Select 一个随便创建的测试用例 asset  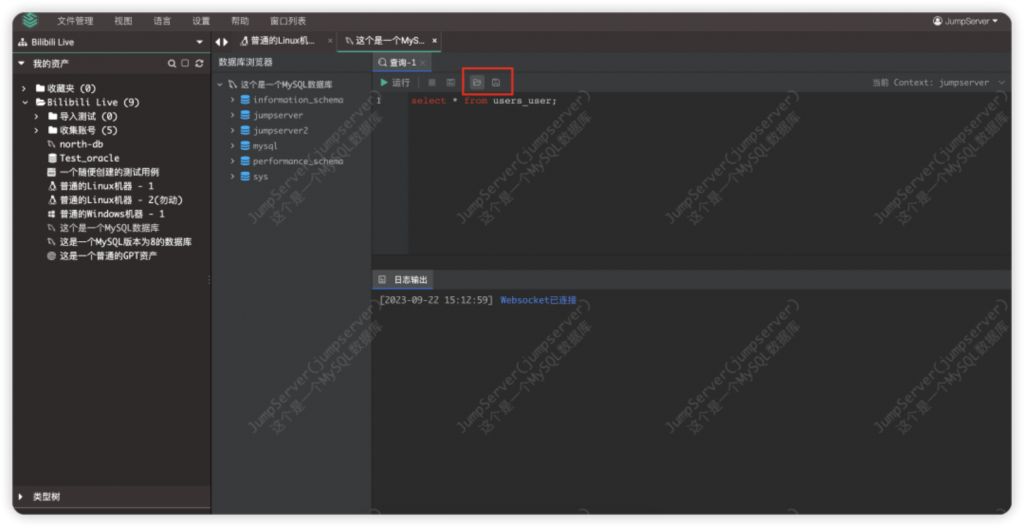point(109,172)
